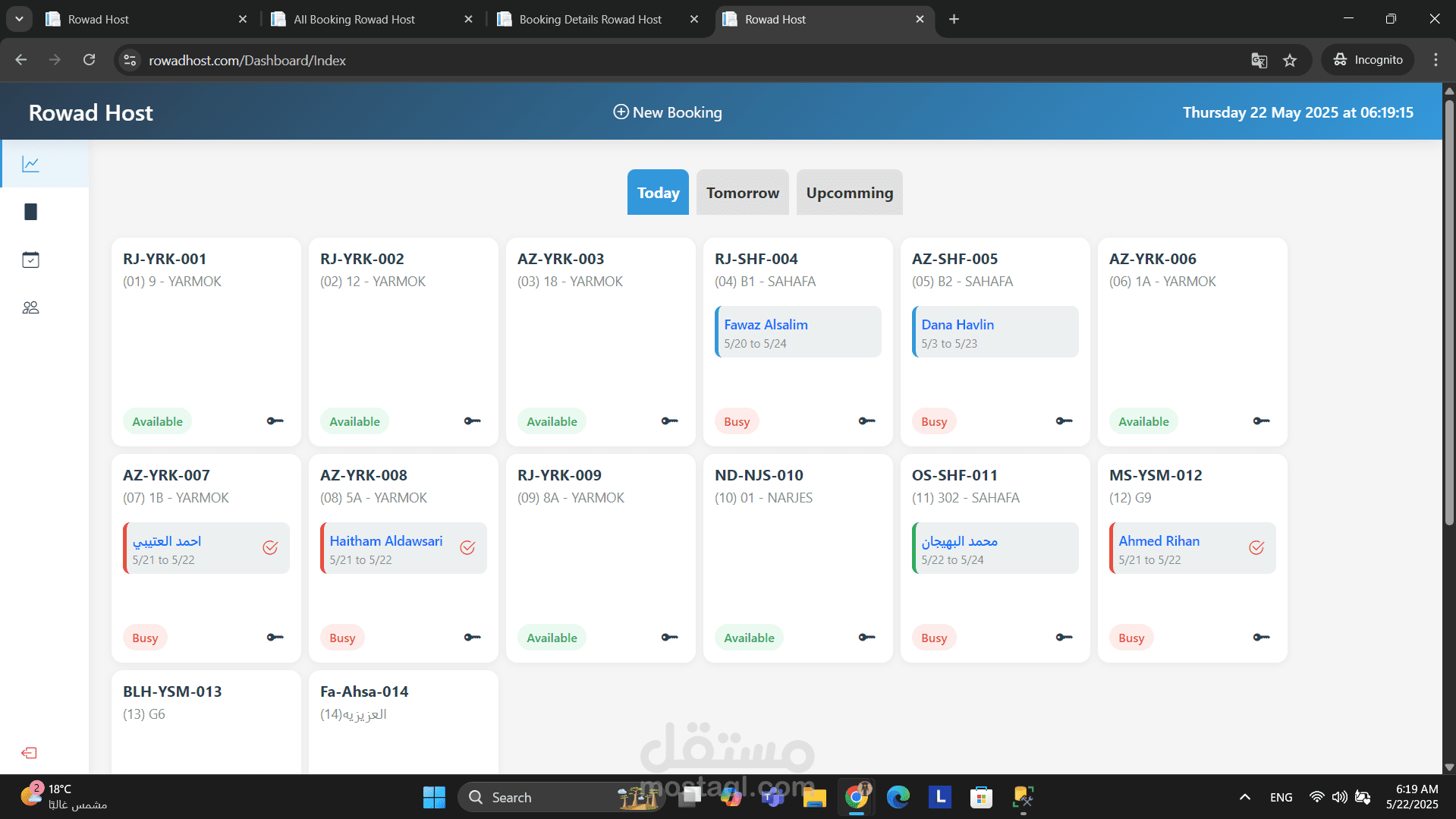Toggle the bookmark star in address bar
The width and height of the screenshot is (1456, 819).
point(1291,60)
